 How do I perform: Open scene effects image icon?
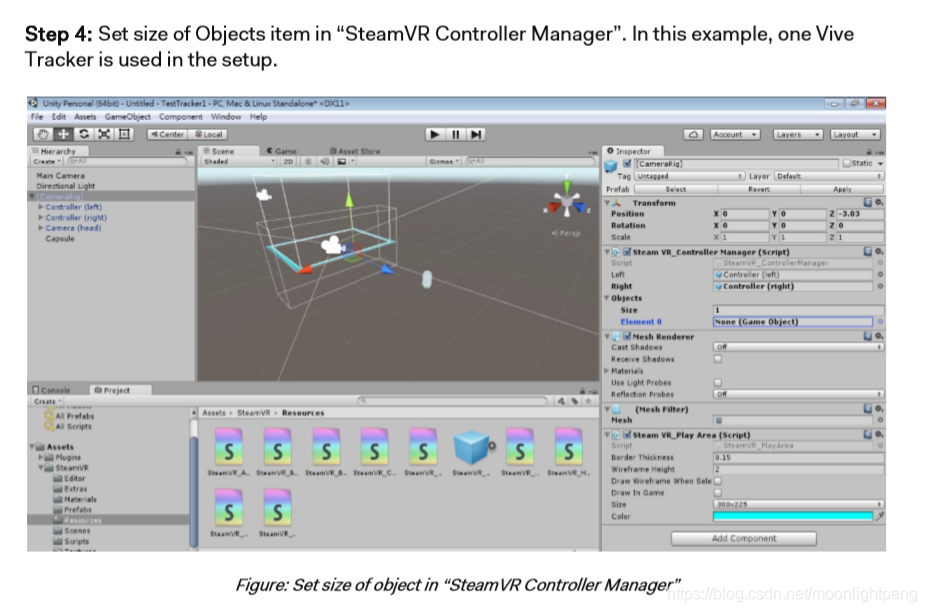click(341, 162)
